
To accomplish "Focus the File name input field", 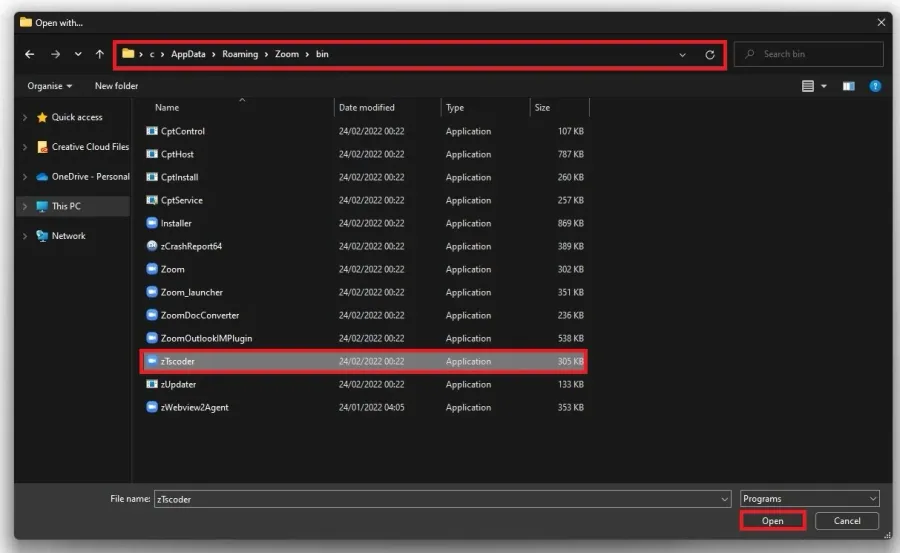I will coord(442,499).
